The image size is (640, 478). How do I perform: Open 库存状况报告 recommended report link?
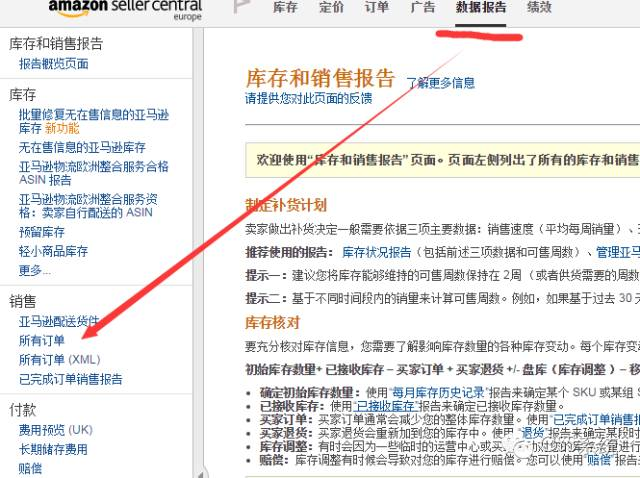377,253
